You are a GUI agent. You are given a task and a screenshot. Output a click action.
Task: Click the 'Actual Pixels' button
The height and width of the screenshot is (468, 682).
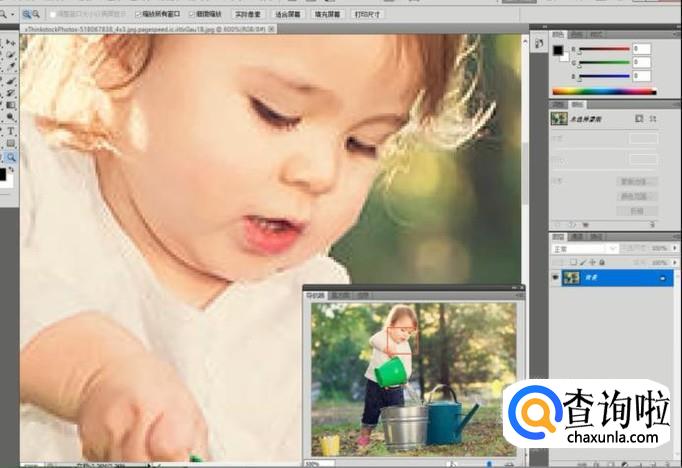pyautogui.click(x=246, y=15)
